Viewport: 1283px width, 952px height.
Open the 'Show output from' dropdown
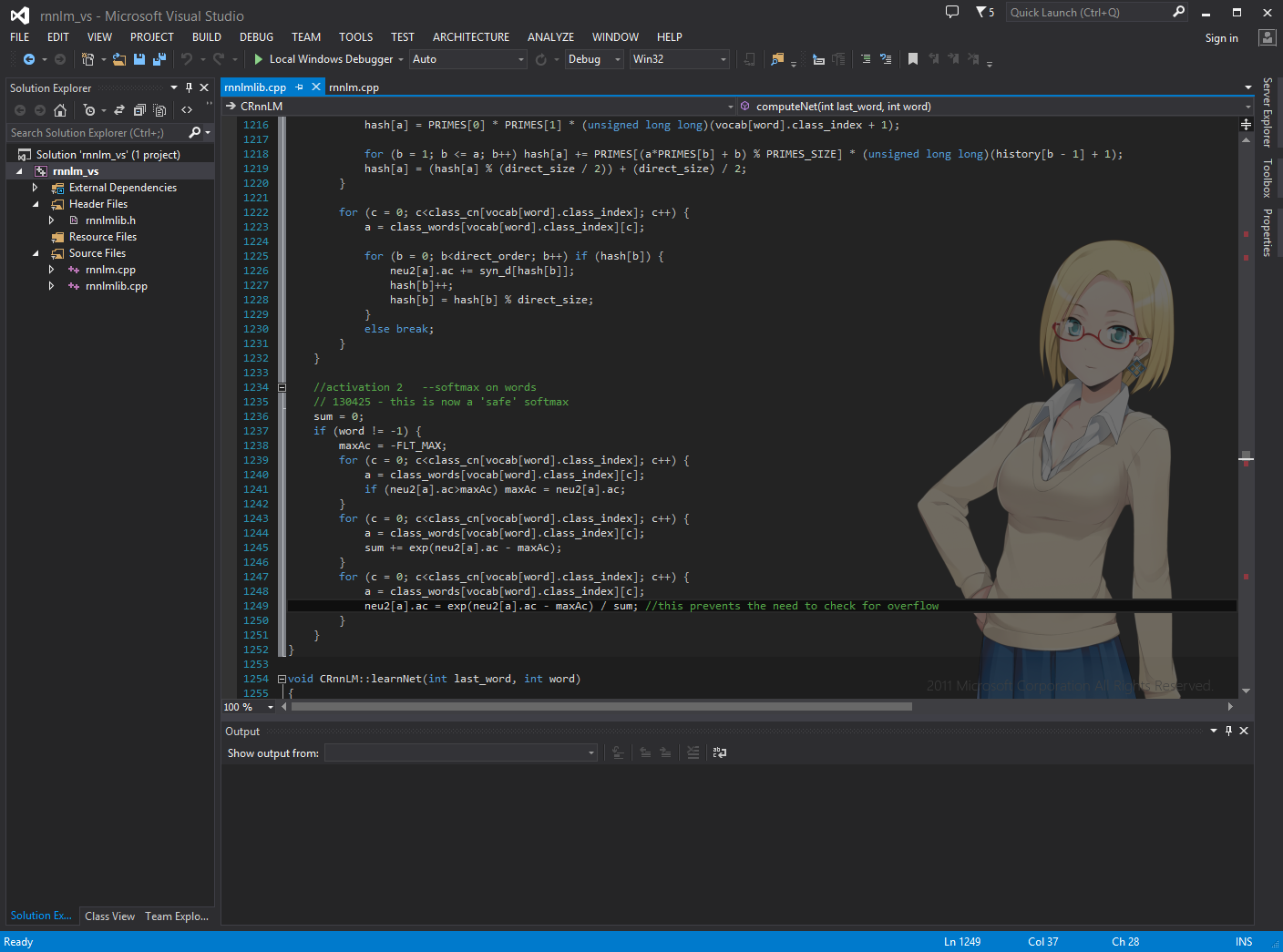tap(461, 752)
